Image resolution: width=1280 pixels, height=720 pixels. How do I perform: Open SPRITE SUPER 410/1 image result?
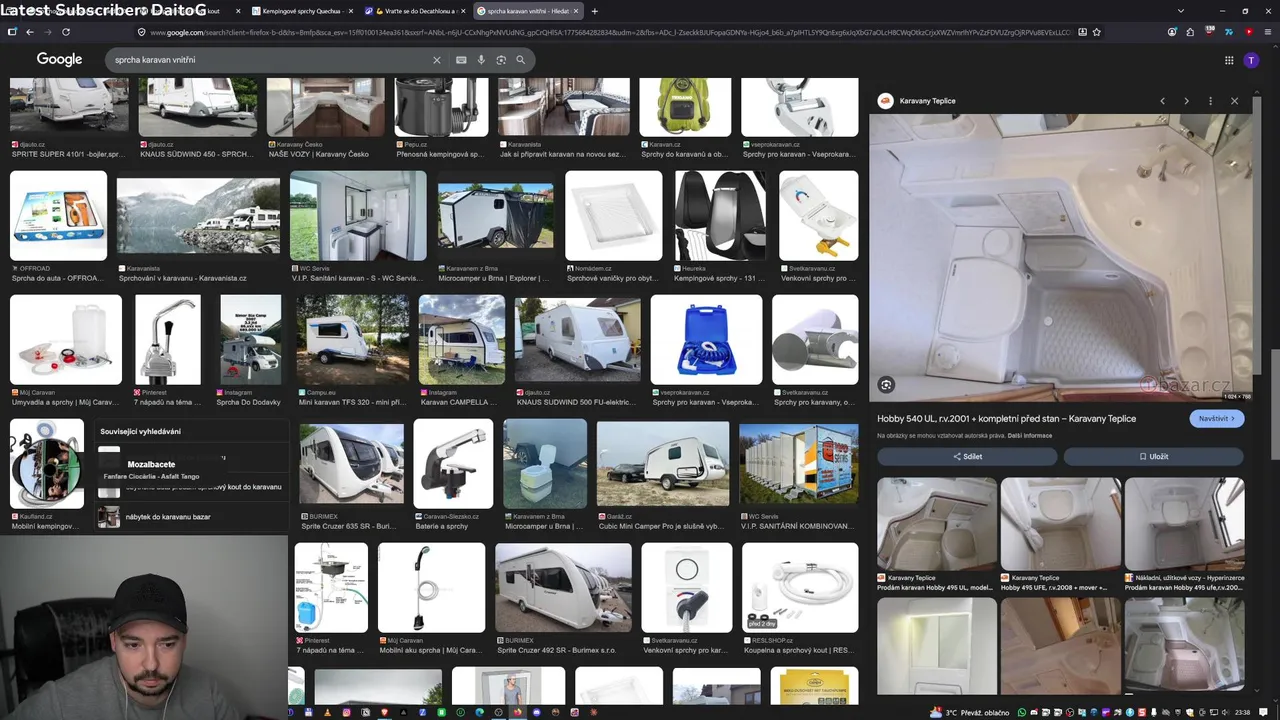coord(69,118)
